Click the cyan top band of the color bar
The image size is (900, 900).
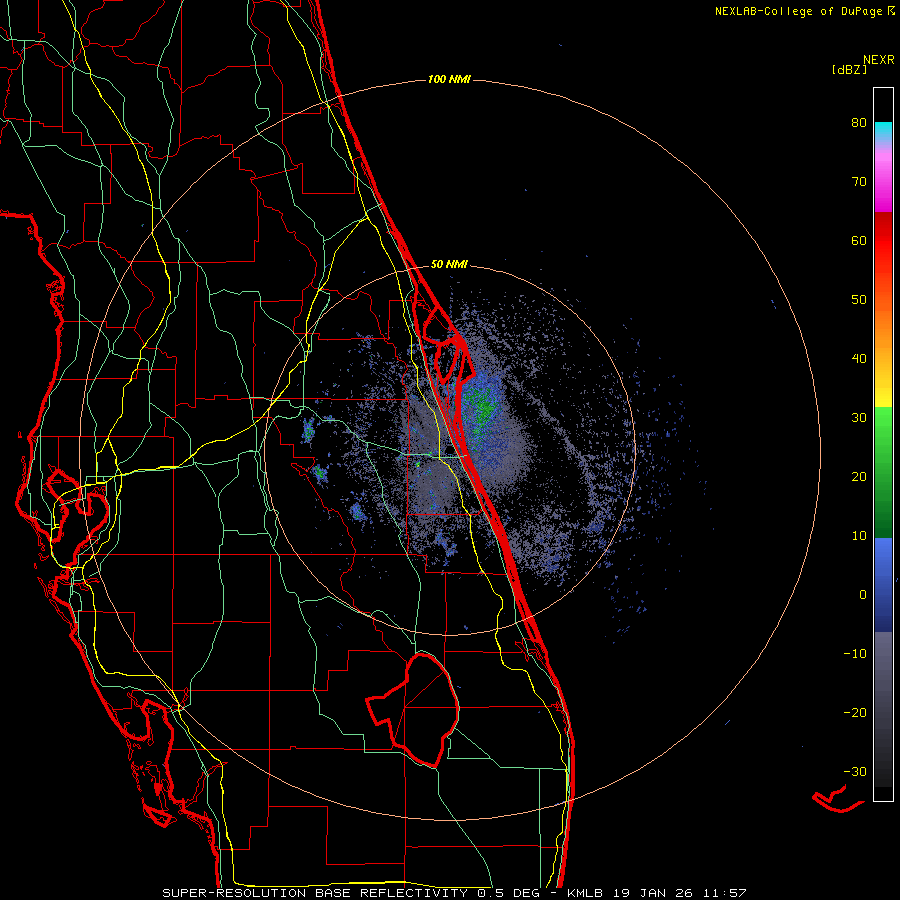coord(883,133)
